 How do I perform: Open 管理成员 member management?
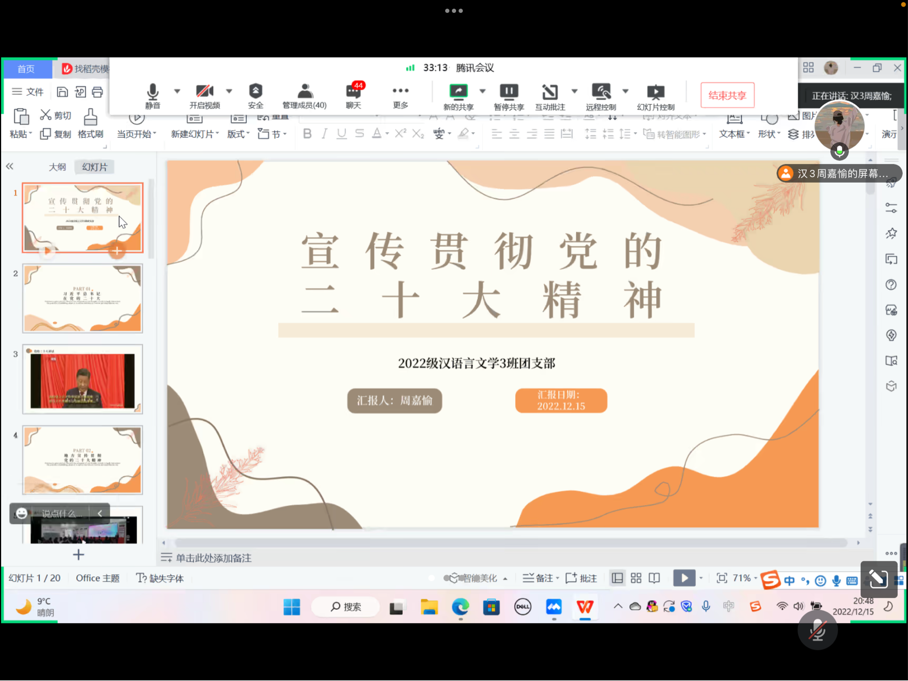[x=304, y=95]
